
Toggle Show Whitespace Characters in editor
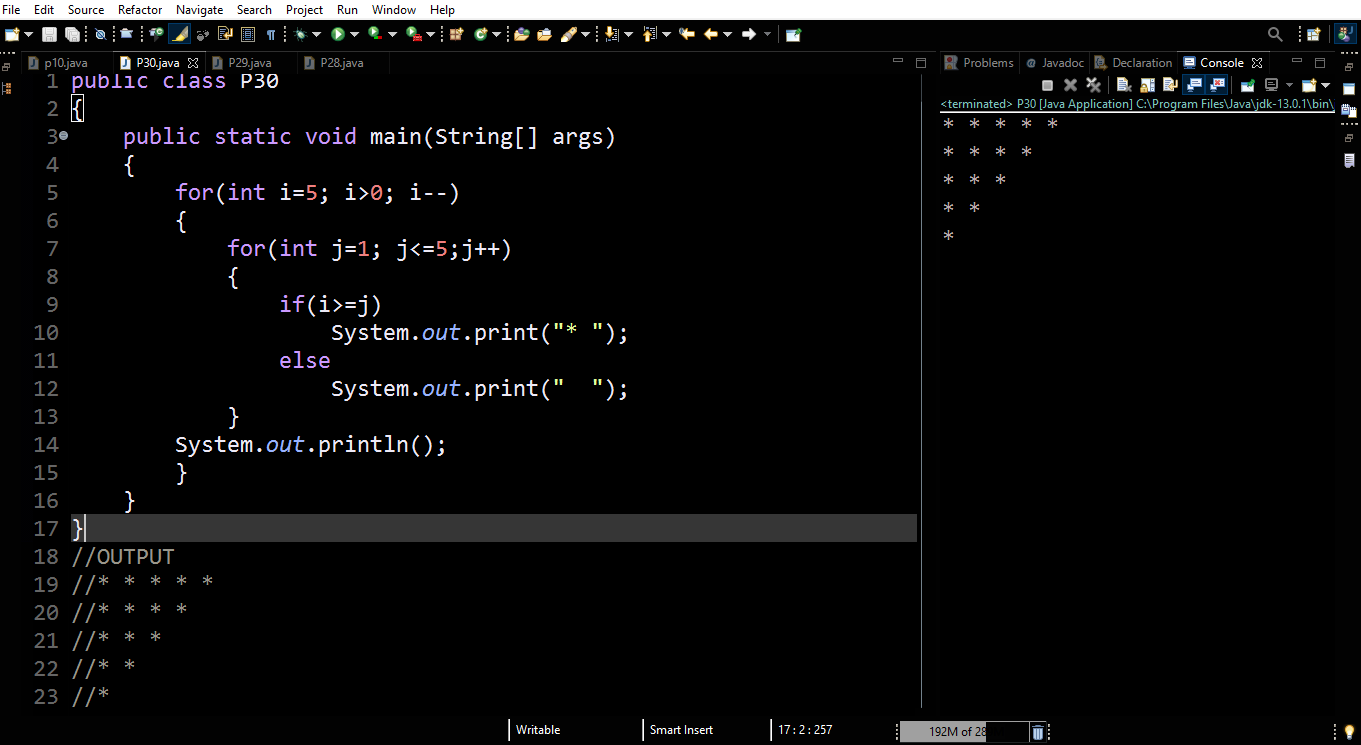(271, 33)
